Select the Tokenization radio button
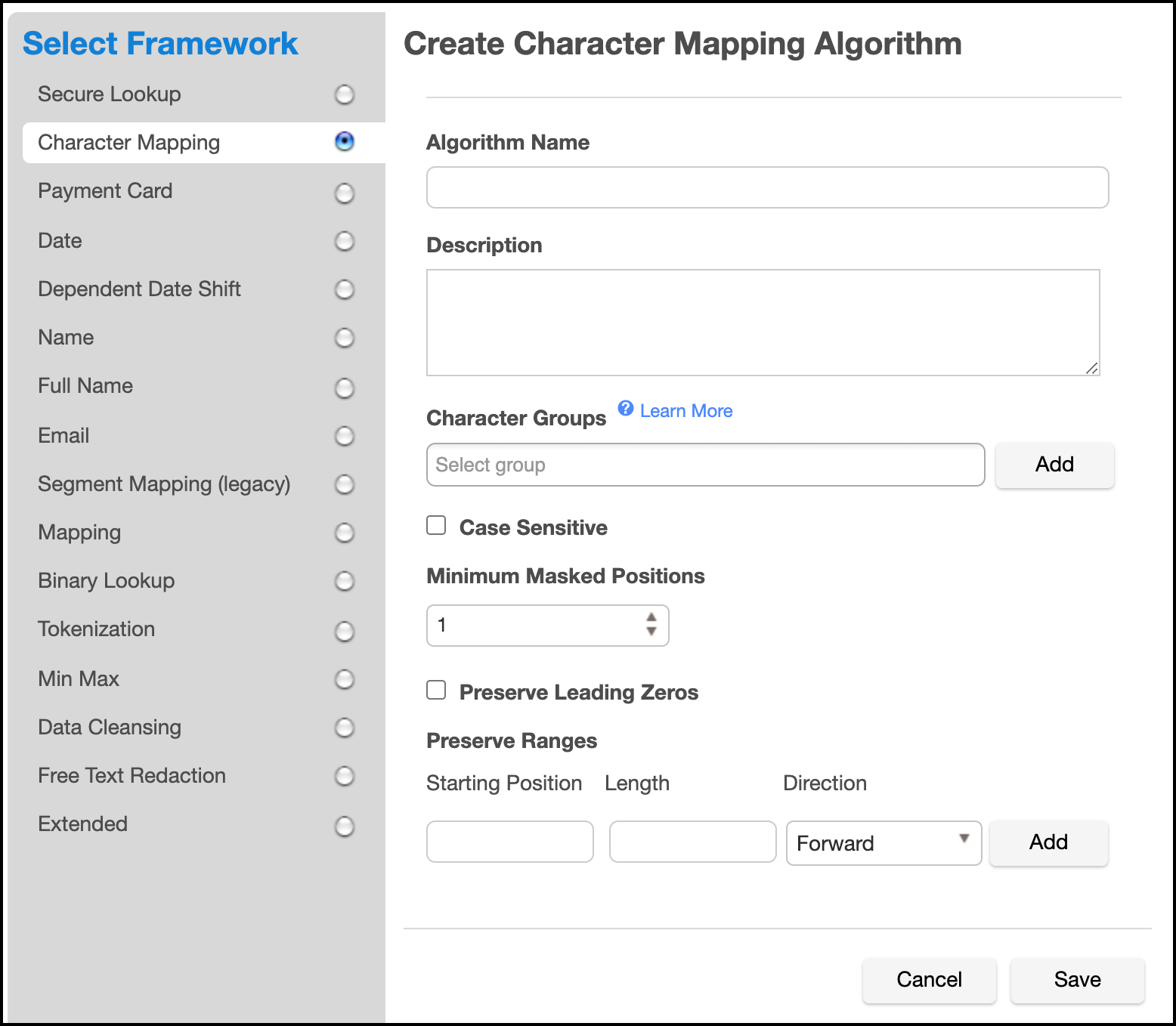 (x=345, y=631)
